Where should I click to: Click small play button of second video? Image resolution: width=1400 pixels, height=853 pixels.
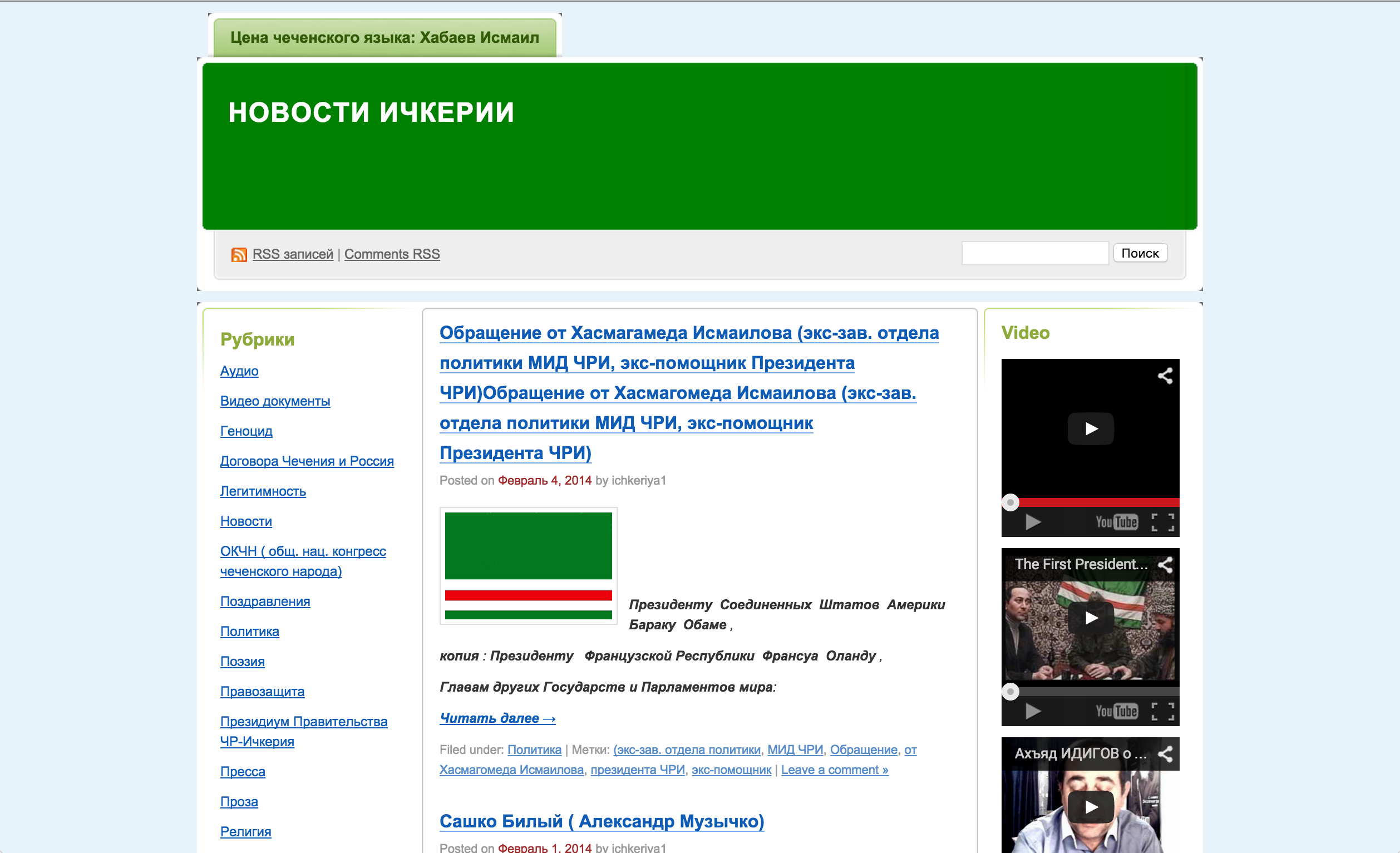1032,711
